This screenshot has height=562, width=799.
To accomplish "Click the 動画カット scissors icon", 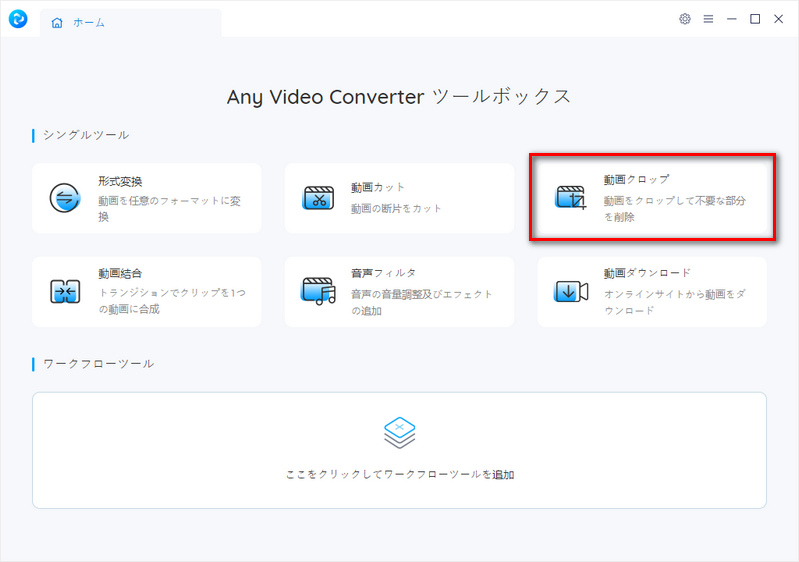I will pos(318,198).
